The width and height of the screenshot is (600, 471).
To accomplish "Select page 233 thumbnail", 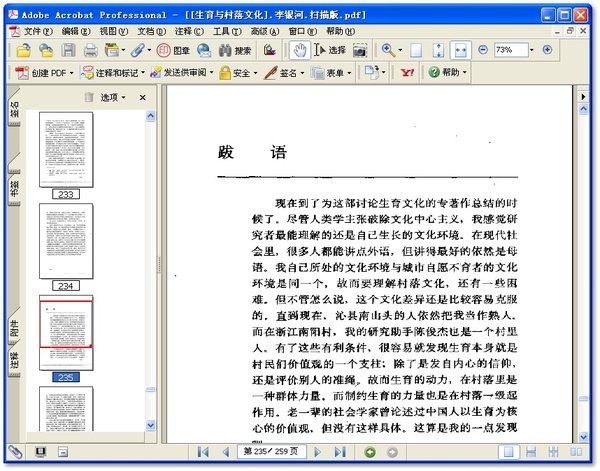I will 66,150.
